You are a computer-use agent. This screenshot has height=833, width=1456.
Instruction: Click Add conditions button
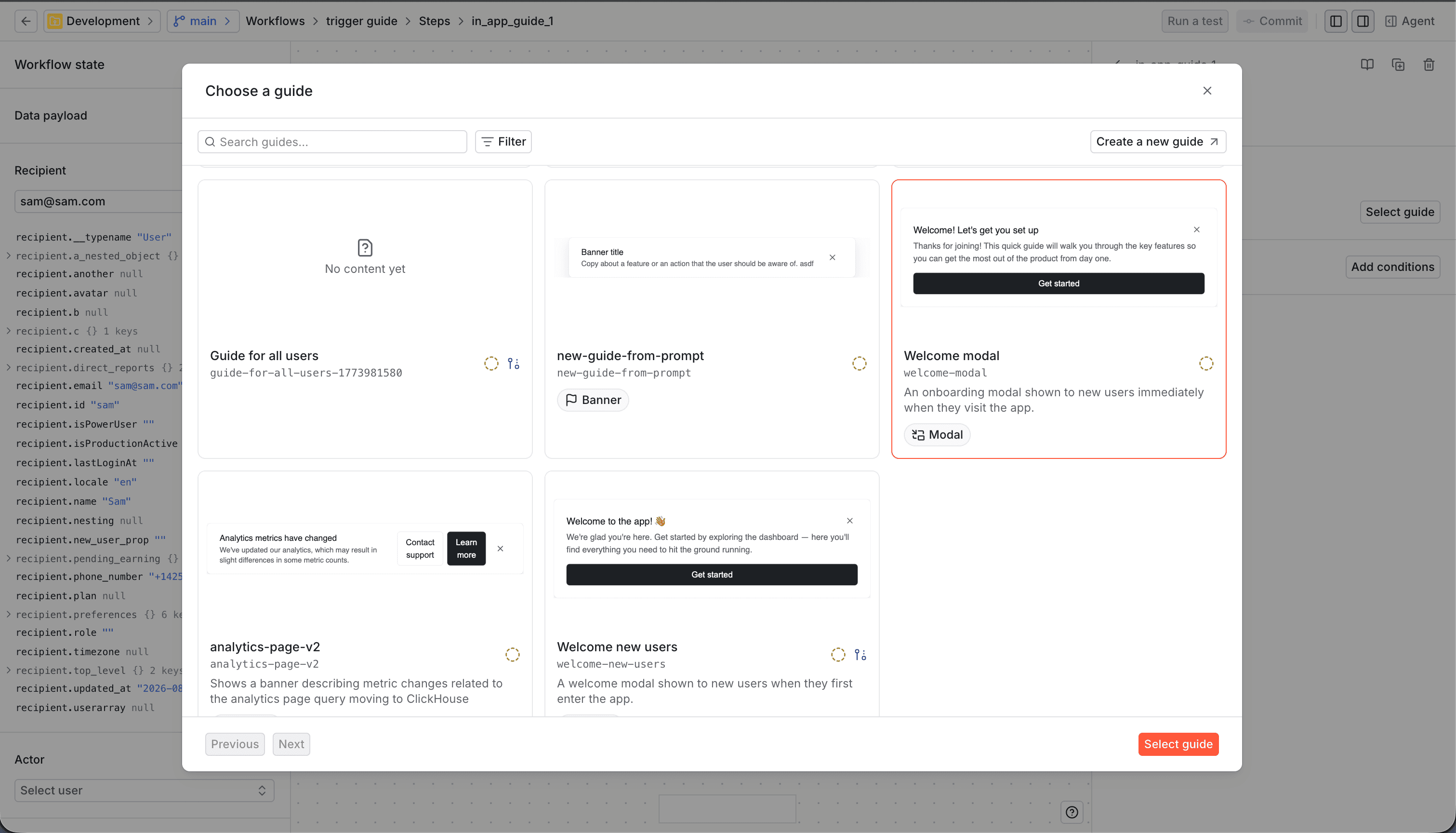pyautogui.click(x=1392, y=267)
